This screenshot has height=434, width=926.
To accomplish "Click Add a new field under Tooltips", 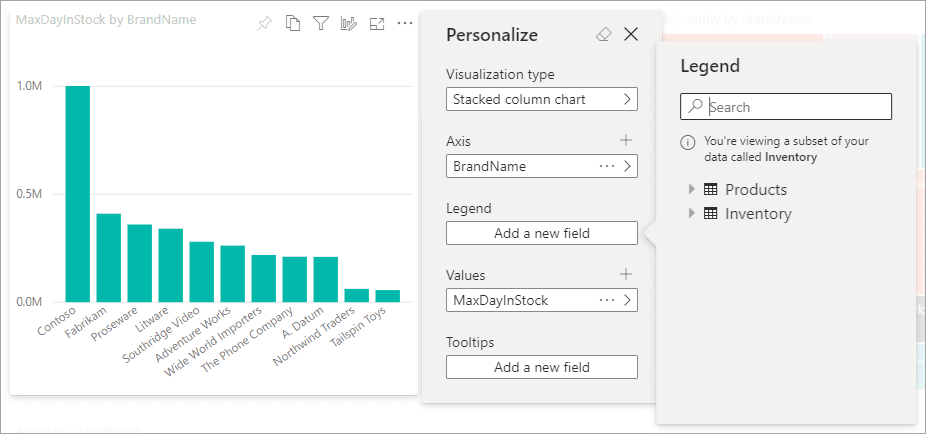I will click(541, 367).
